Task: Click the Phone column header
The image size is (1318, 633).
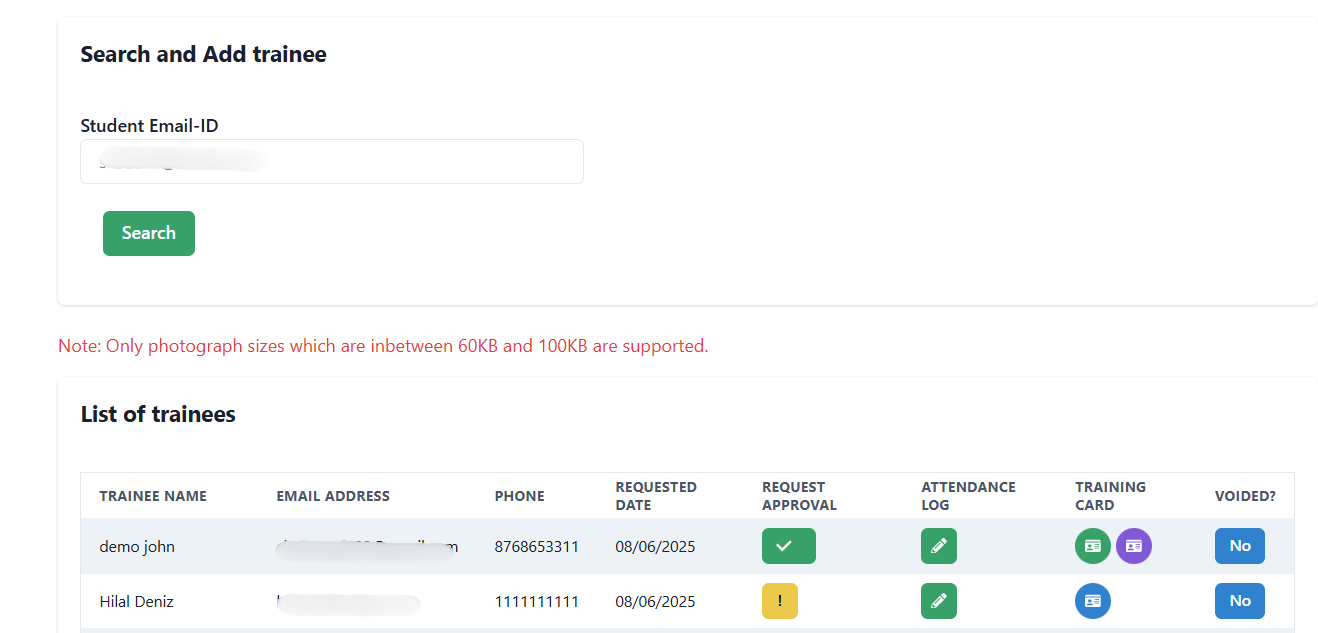Action: 519,496
